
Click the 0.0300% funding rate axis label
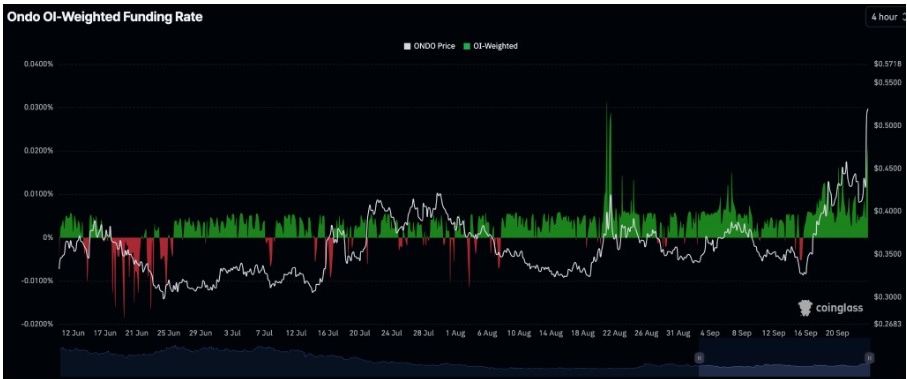pos(38,108)
